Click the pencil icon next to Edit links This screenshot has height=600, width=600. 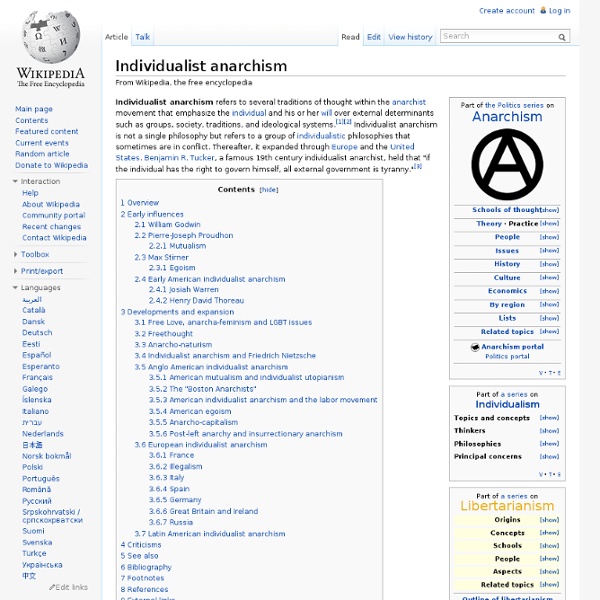pos(52,587)
